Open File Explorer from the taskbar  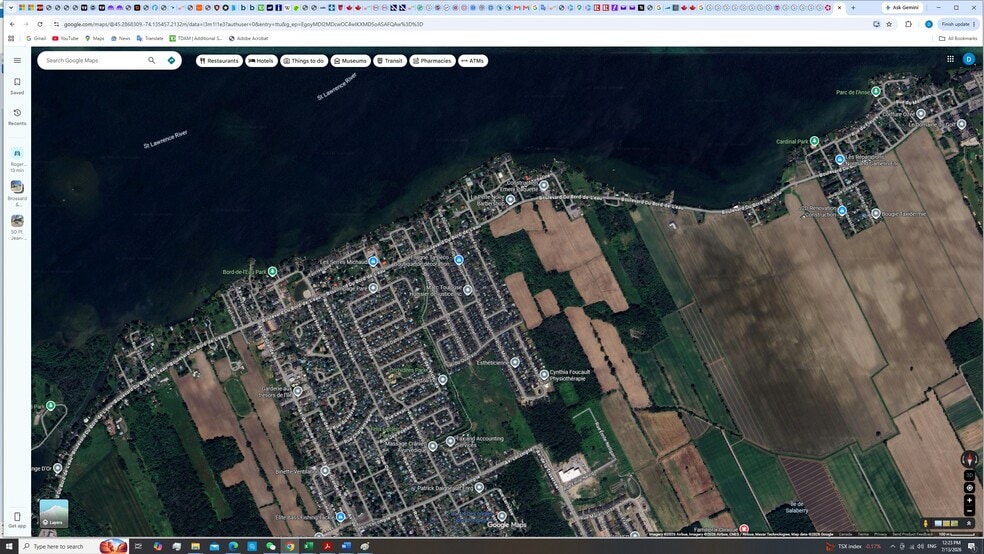(x=195, y=546)
